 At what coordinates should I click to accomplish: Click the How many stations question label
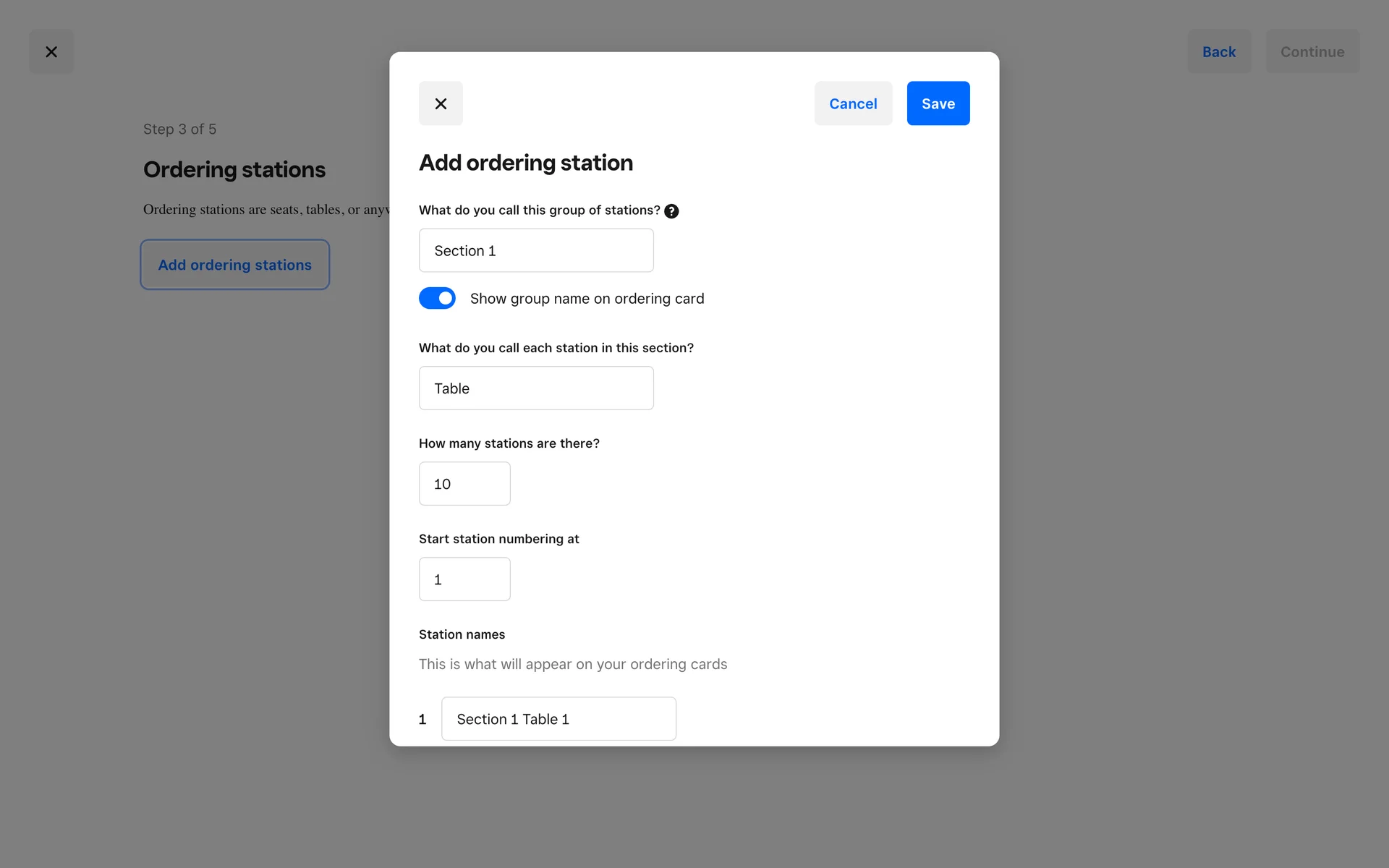coord(509,443)
